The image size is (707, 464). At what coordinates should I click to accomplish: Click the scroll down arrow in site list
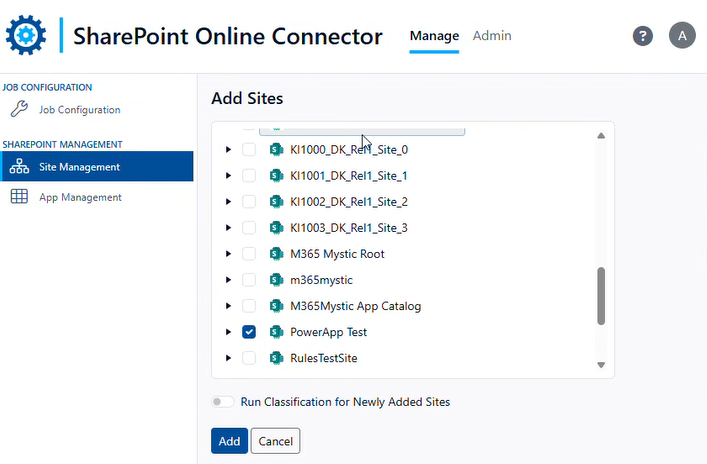point(601,365)
